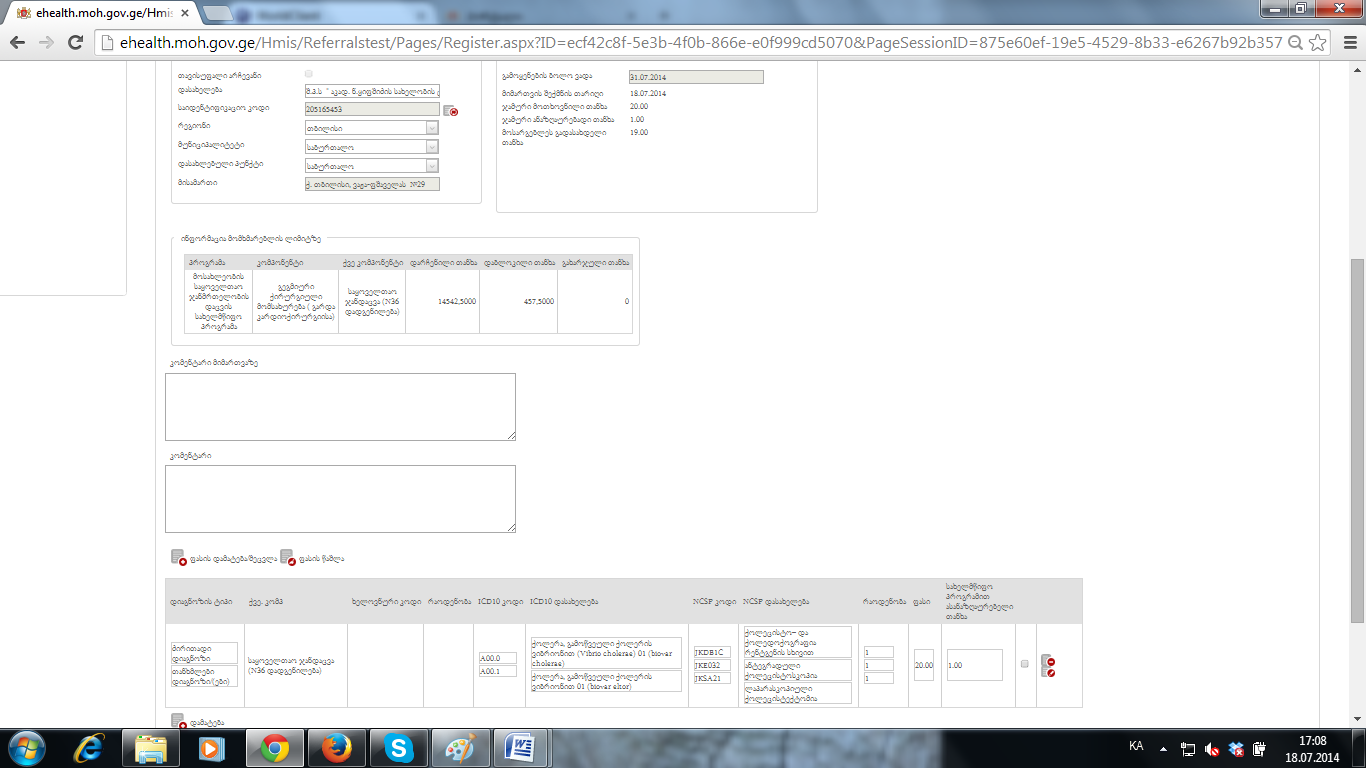Screen dimensions: 1366x768
Task: Expand the region dropdown showing თბილისი
Action: tap(432, 128)
